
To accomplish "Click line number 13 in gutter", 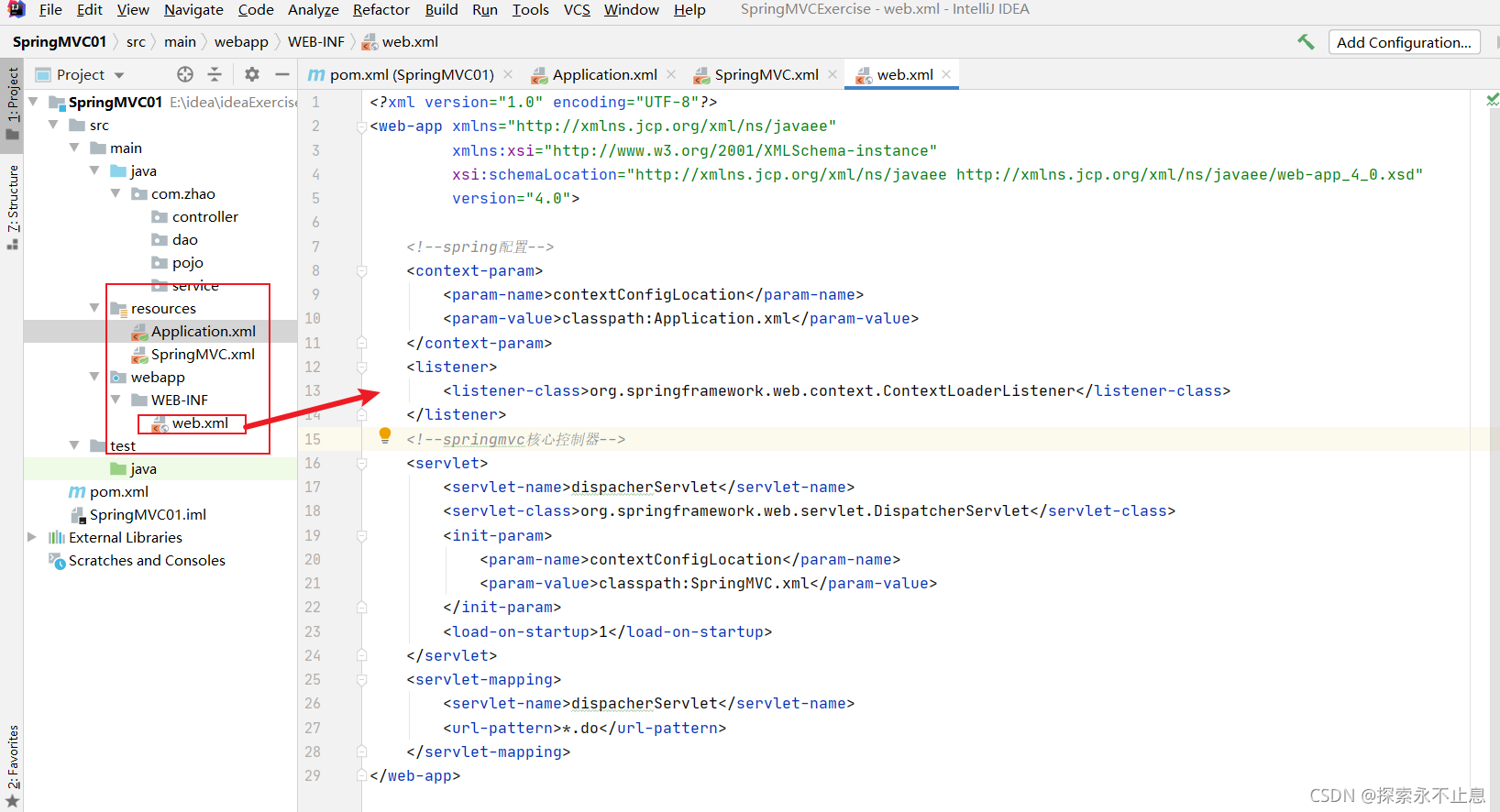I will point(313,391).
